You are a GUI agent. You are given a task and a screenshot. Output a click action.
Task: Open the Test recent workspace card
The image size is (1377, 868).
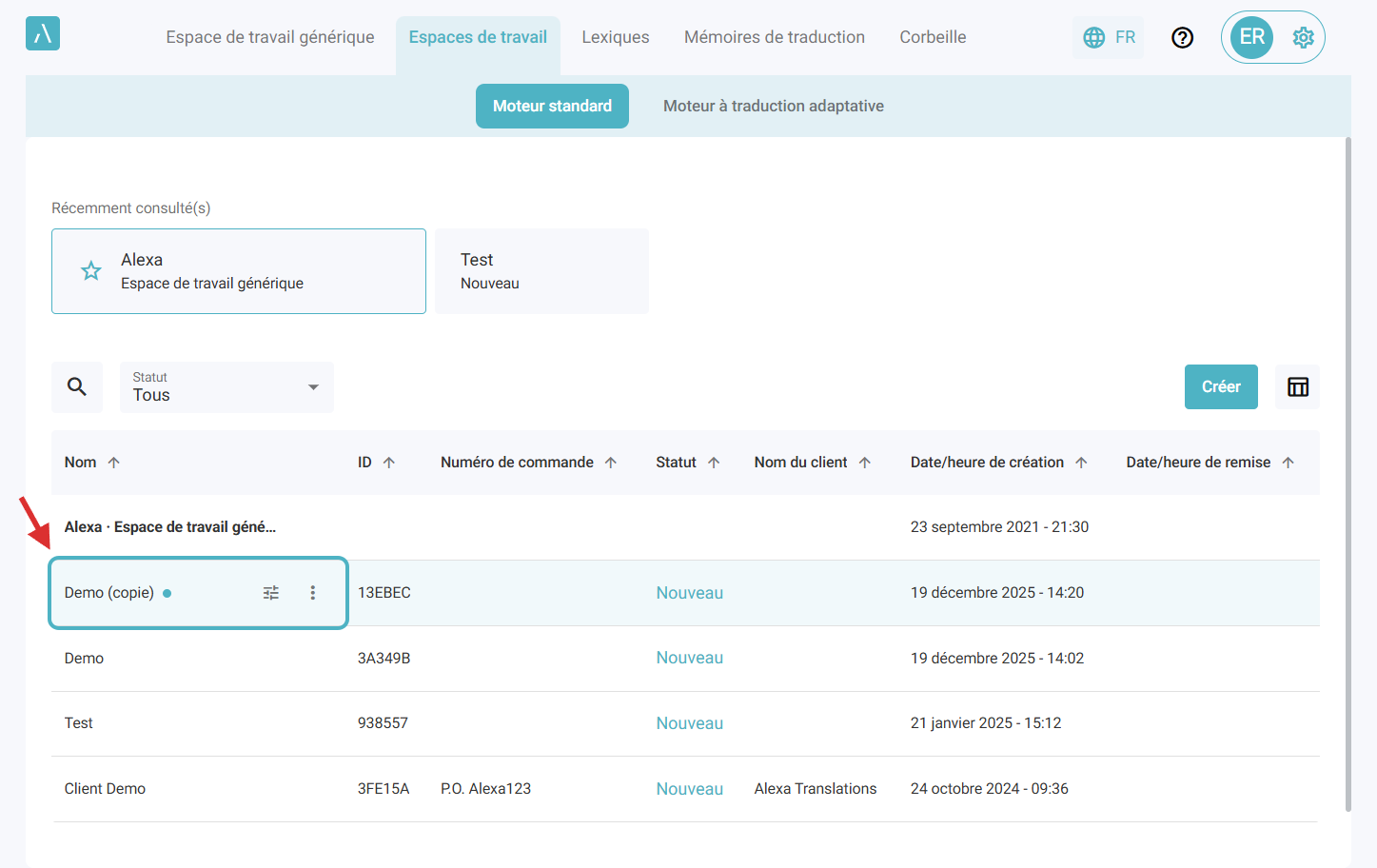tap(541, 271)
